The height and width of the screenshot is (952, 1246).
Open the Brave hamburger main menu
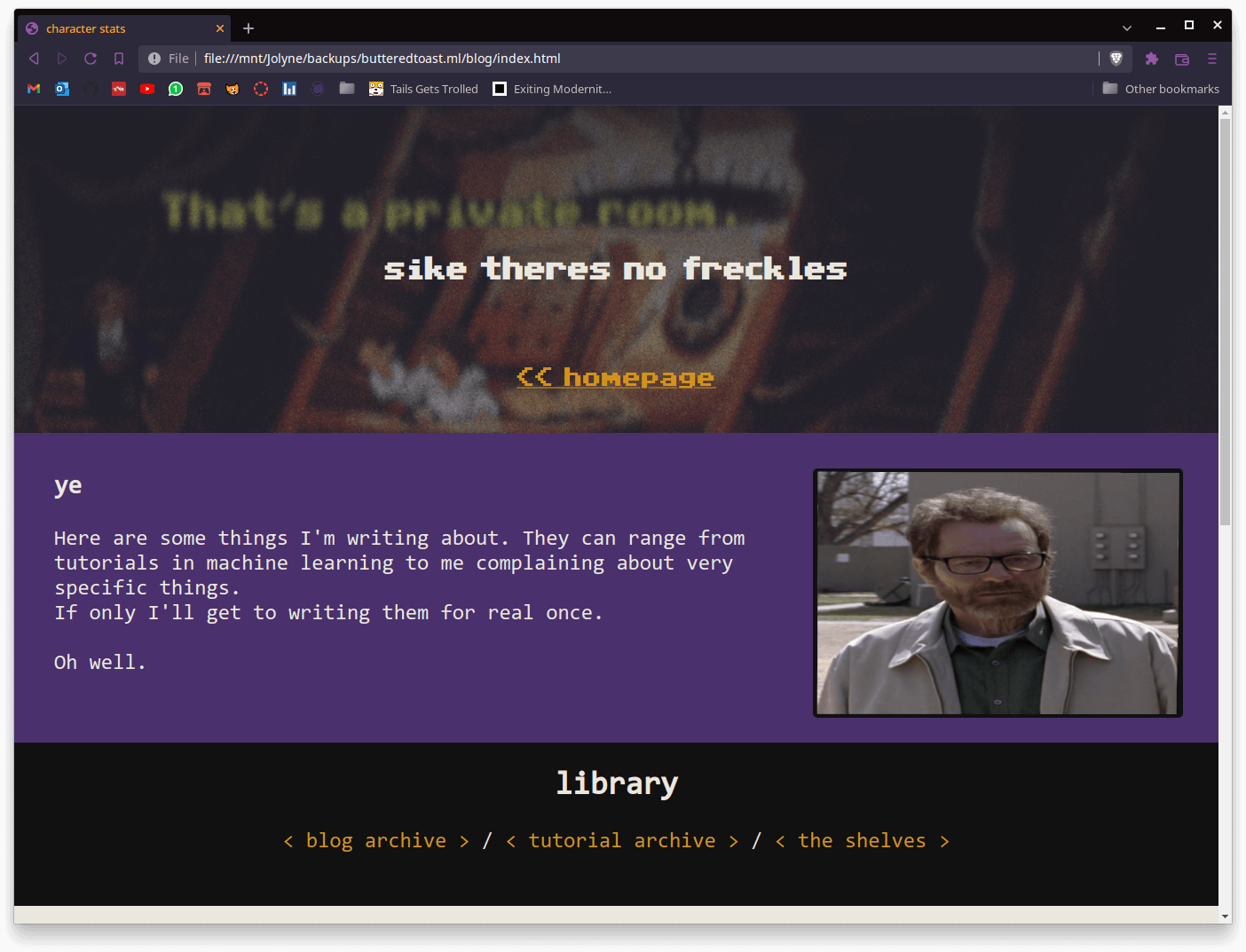[x=1212, y=59]
